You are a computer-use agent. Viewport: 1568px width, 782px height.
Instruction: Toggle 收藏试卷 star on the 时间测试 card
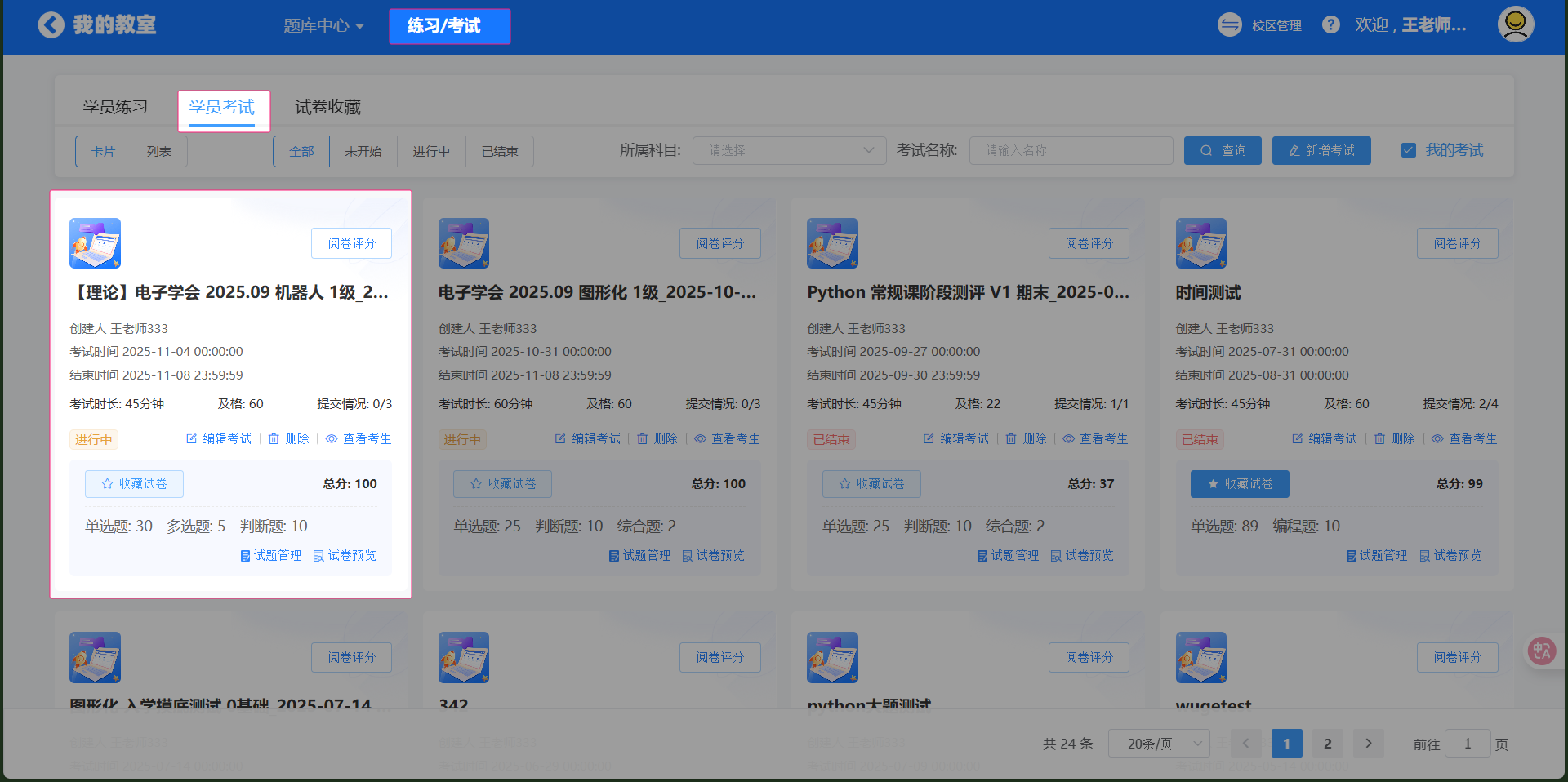[1240, 484]
